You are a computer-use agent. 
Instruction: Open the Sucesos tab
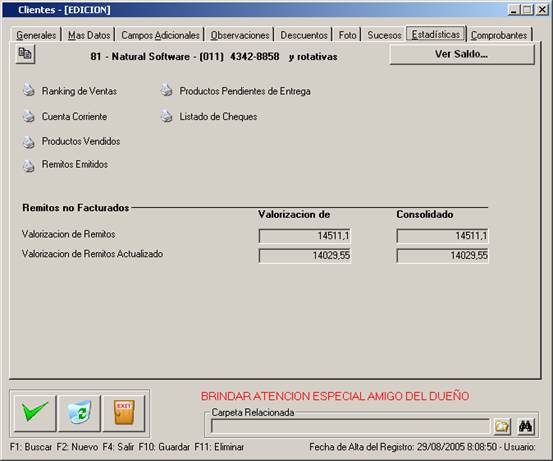(x=384, y=35)
